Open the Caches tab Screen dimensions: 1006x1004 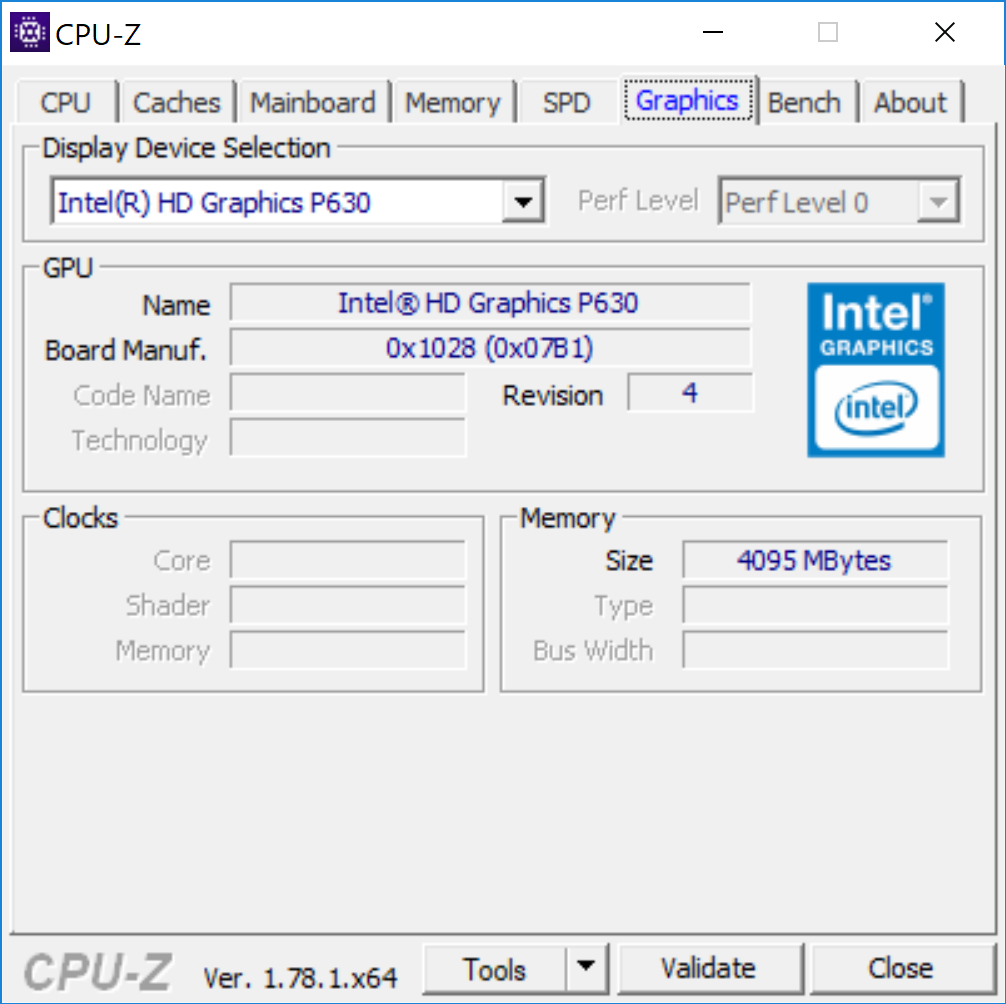point(176,103)
